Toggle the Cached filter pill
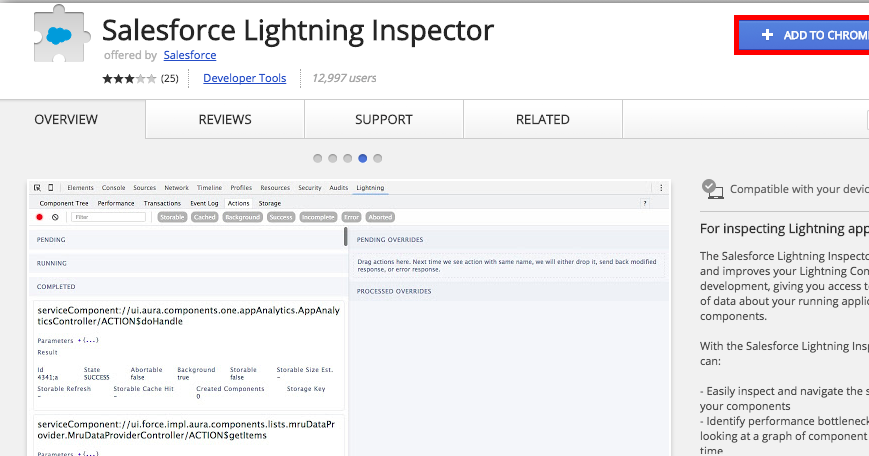 [x=205, y=217]
